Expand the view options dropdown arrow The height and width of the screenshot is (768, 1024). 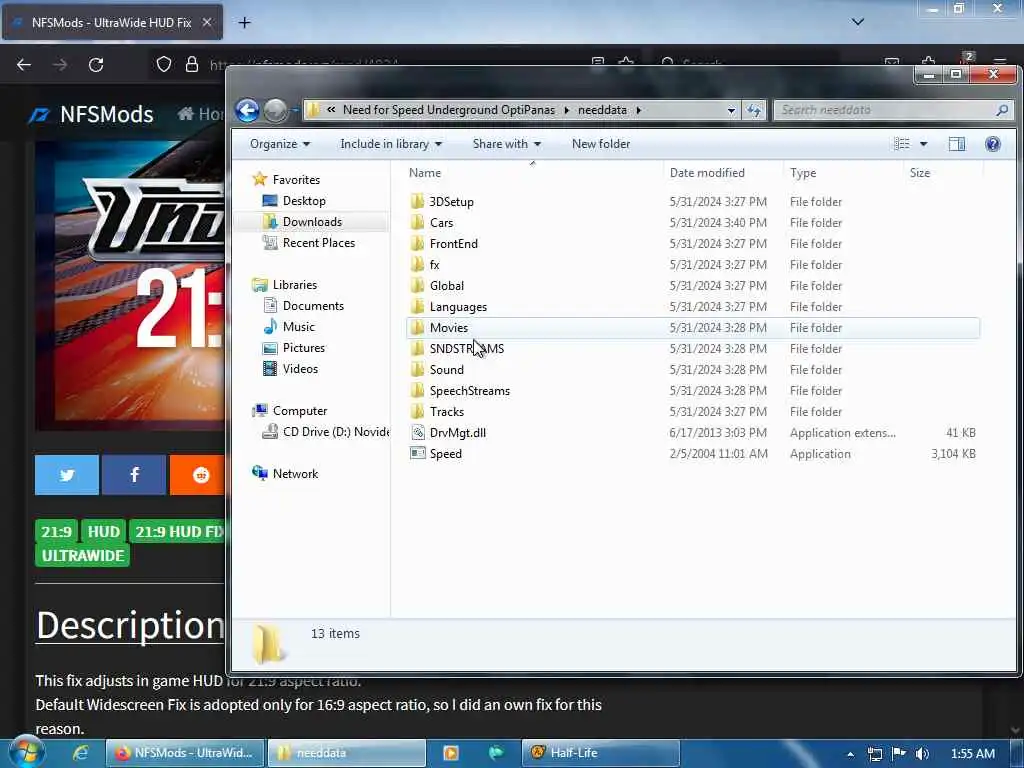pos(923,144)
